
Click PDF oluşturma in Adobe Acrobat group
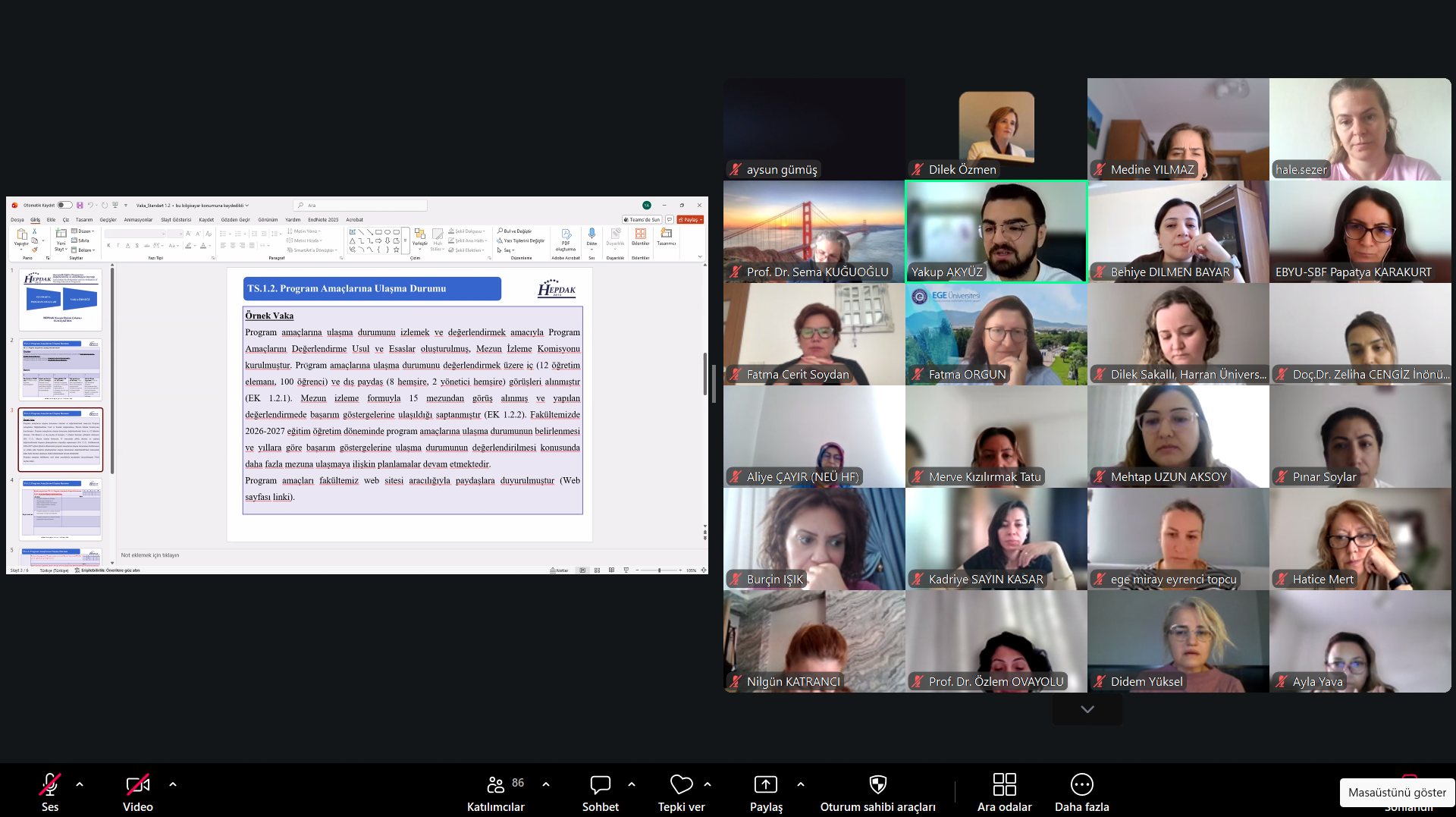(x=566, y=240)
